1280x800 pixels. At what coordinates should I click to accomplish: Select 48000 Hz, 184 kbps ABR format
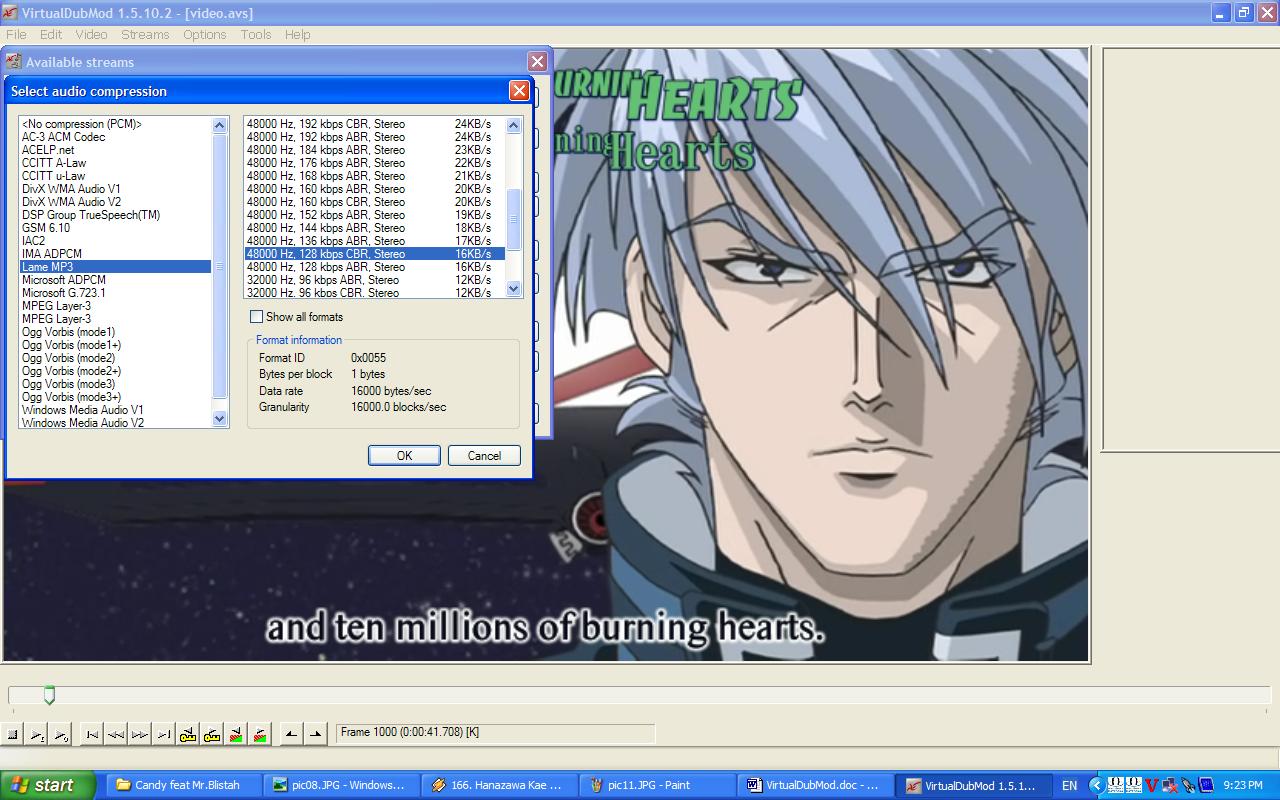[375, 150]
